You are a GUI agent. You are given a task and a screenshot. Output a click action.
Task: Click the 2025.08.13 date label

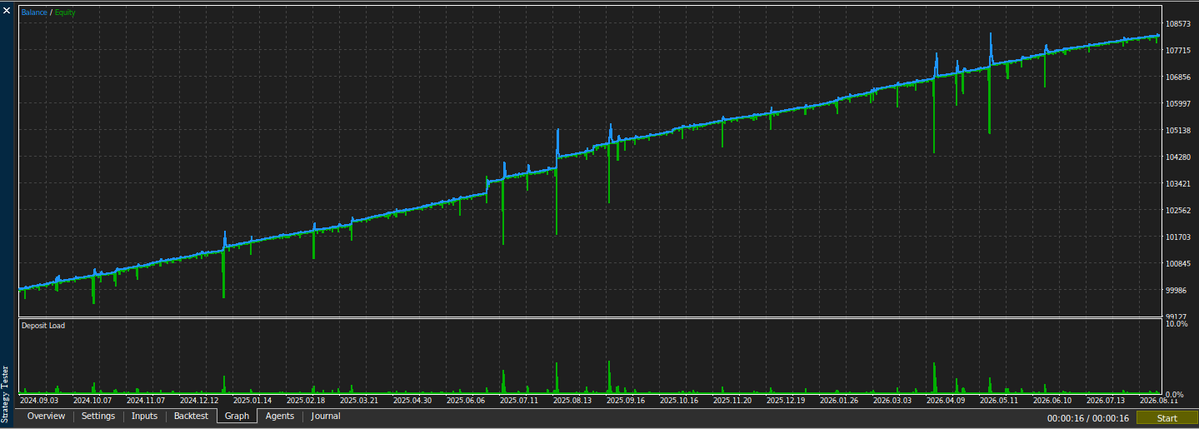(572, 400)
